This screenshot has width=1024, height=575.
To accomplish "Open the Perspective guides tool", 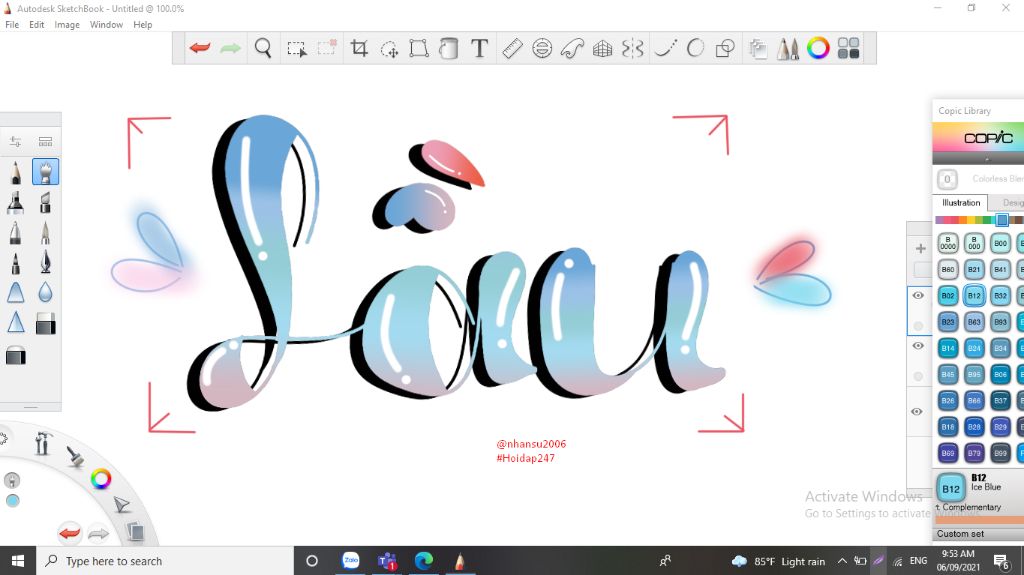I will pos(603,48).
